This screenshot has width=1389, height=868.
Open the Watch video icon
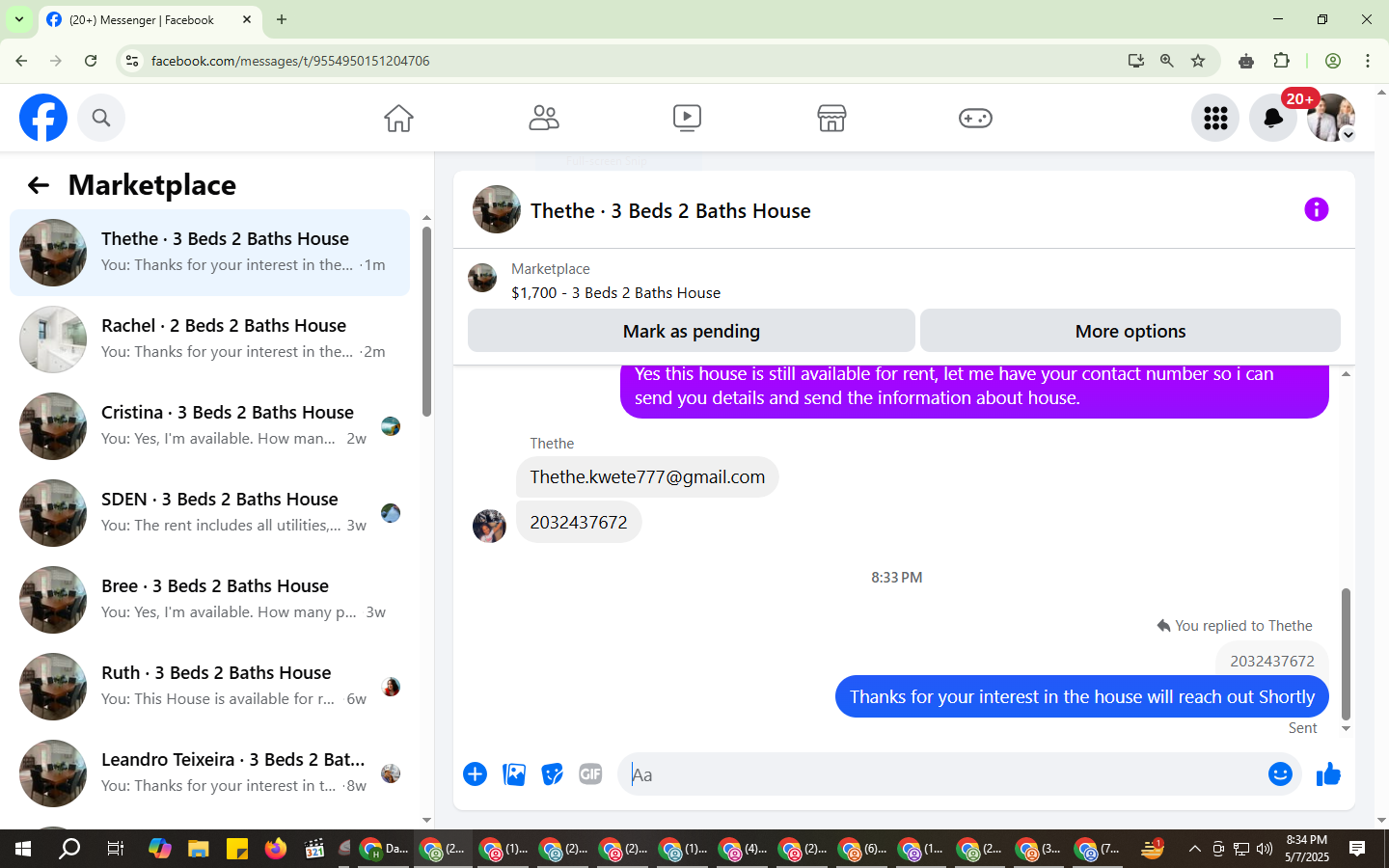click(687, 118)
